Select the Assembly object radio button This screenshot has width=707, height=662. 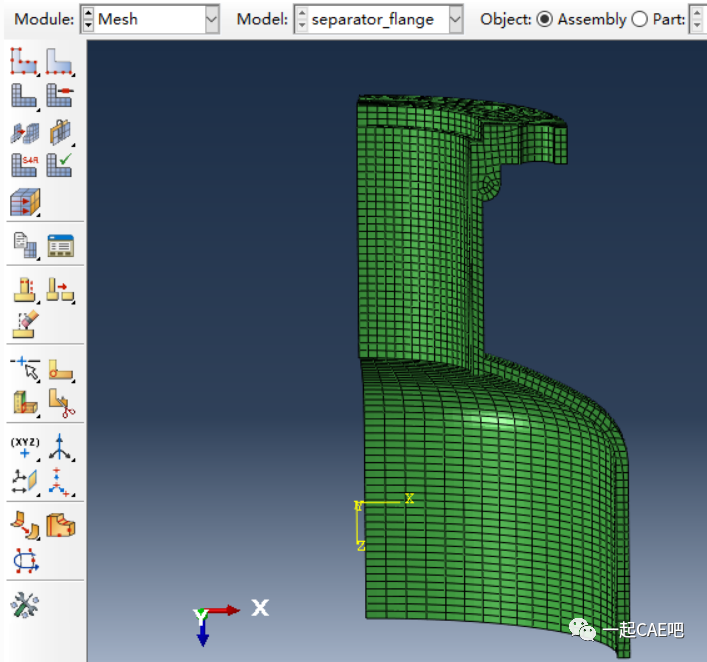point(545,19)
